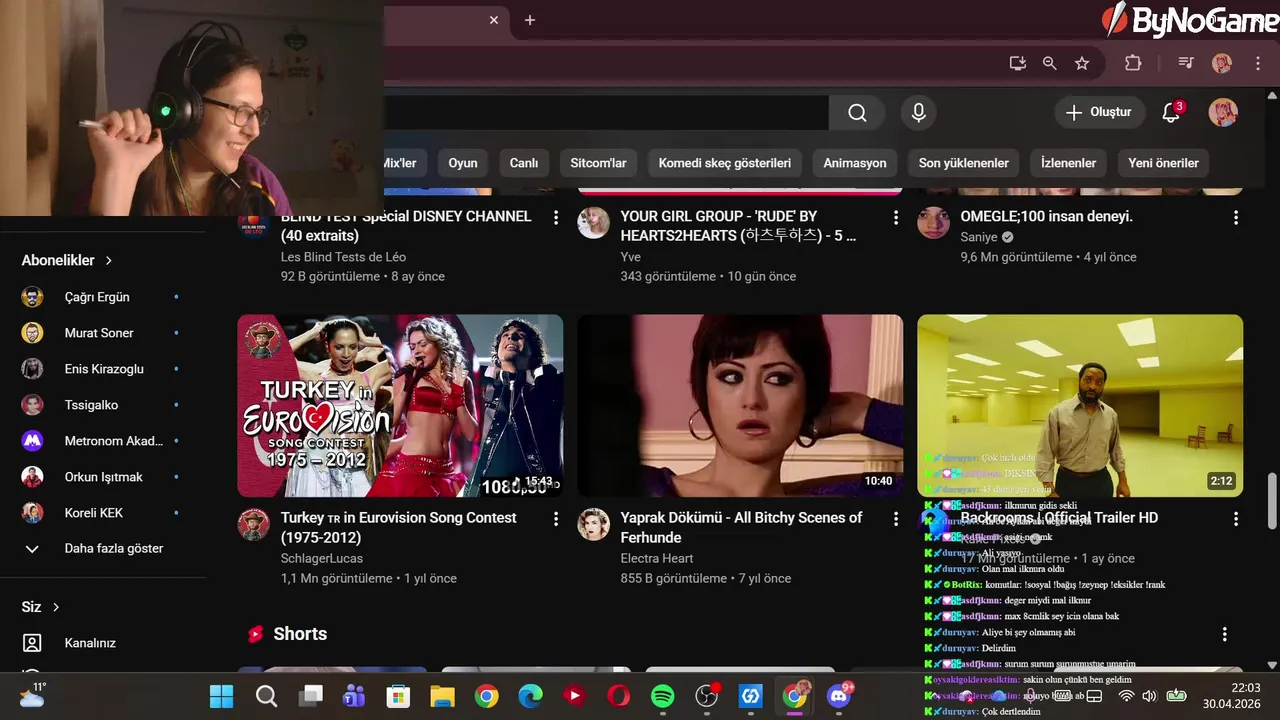Select the Son yüklenenler chip

click(964, 163)
